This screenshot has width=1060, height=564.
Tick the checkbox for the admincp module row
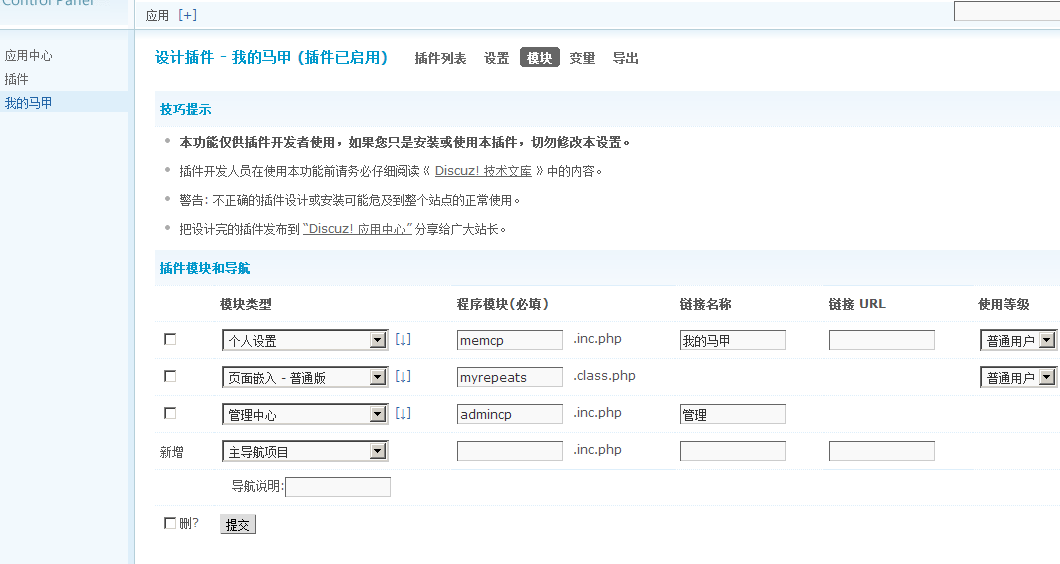click(x=170, y=414)
